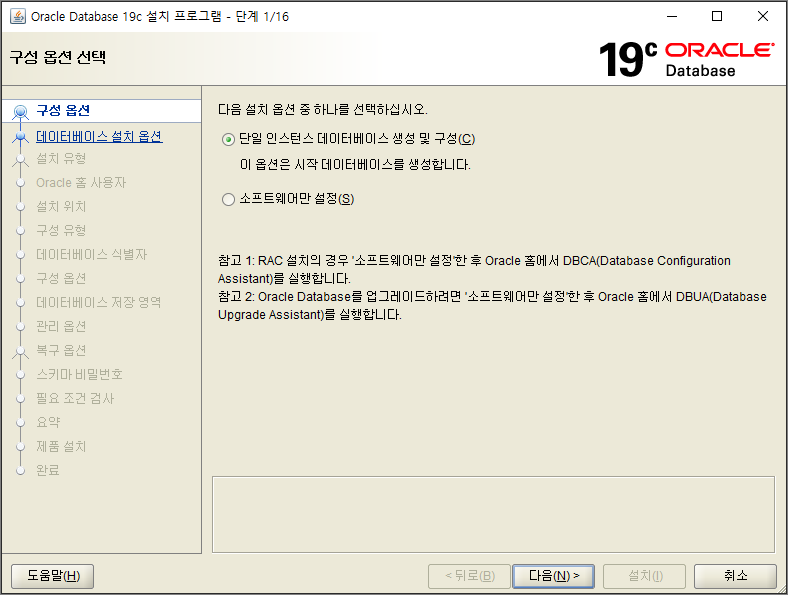Image resolution: width=788 pixels, height=595 pixels.
Task: Click the Oracle 홈 사용자 step text
Action: (81, 182)
